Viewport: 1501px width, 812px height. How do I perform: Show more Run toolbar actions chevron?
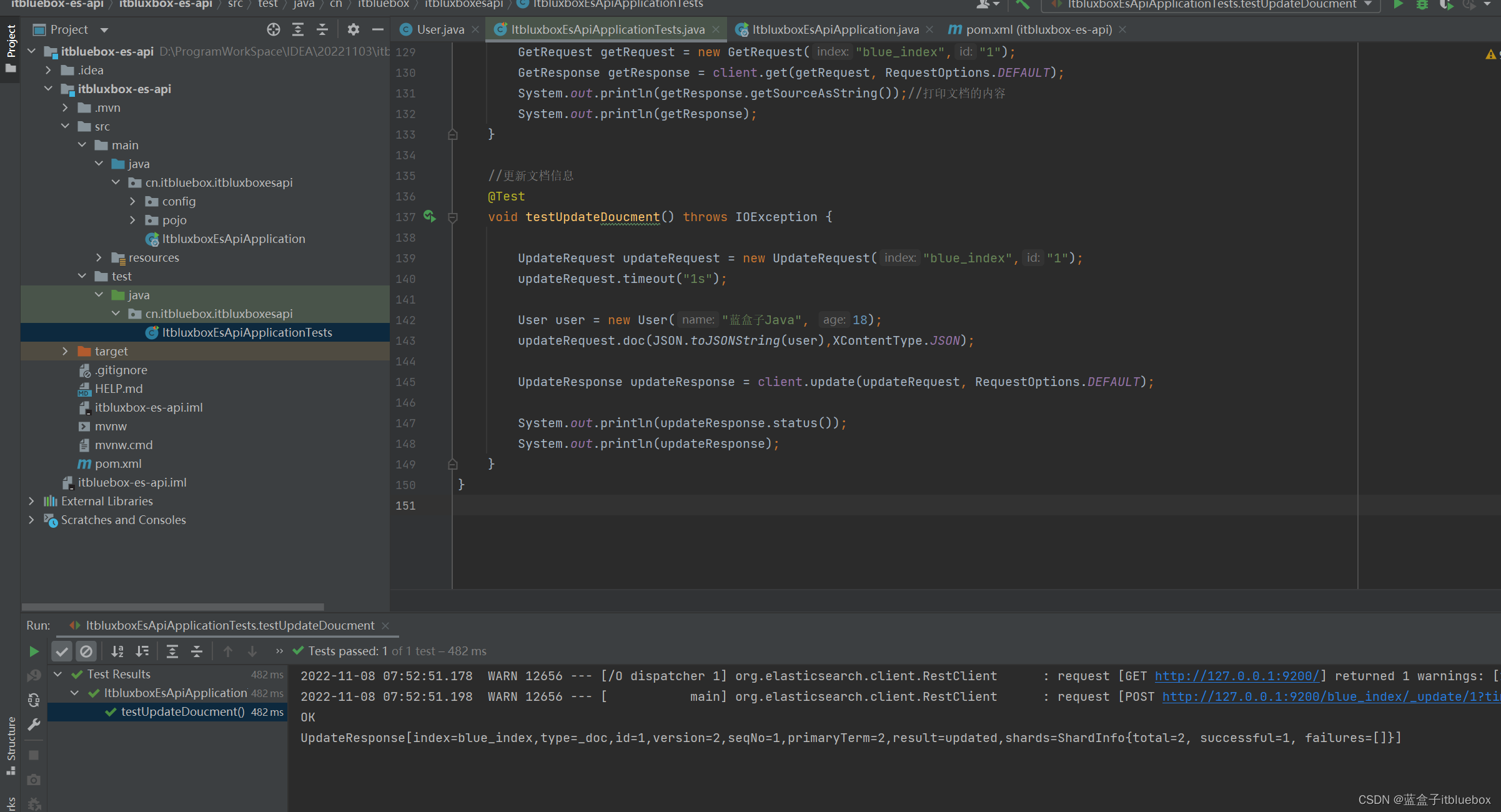pyautogui.click(x=279, y=651)
